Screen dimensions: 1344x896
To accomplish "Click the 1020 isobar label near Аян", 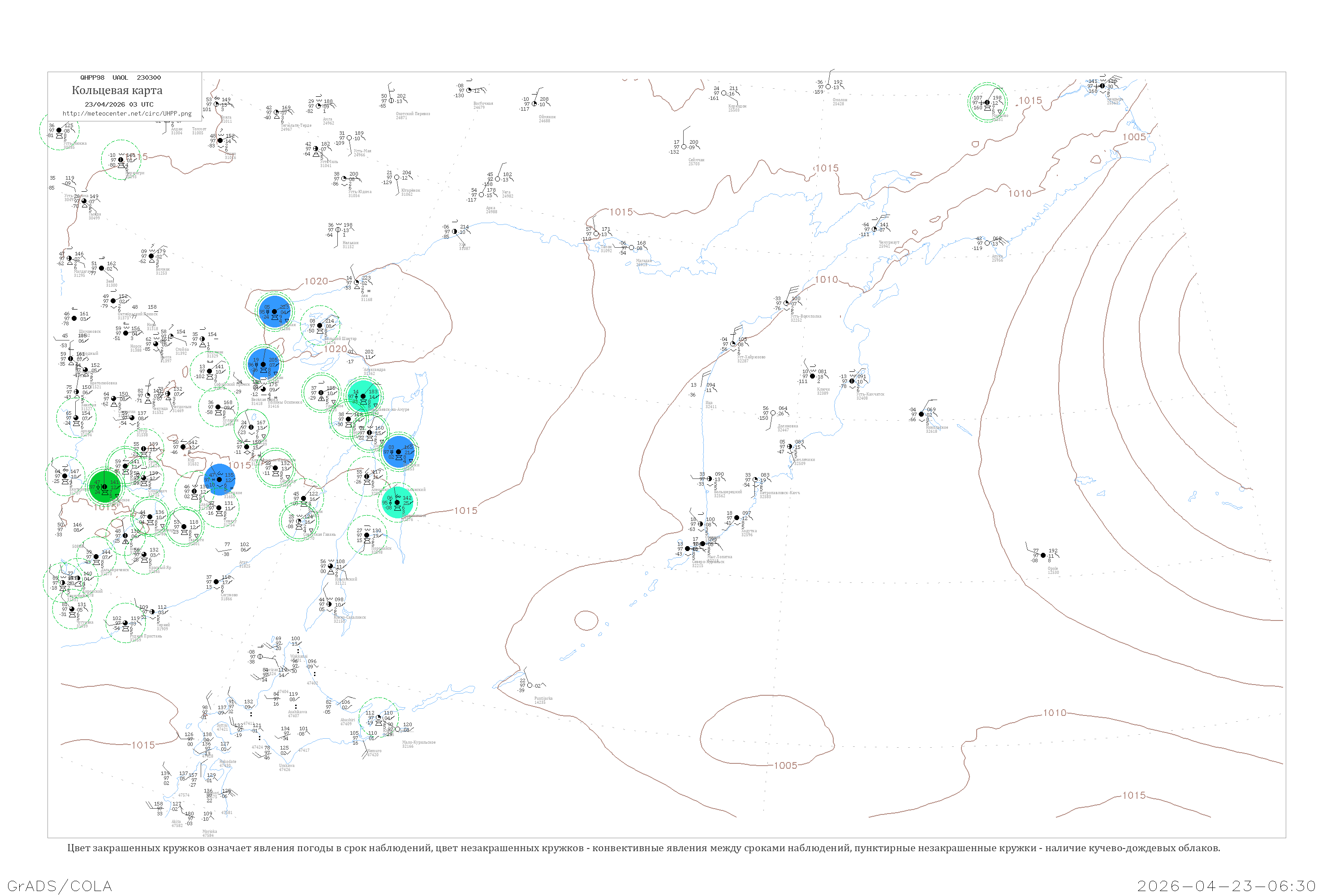I will click(316, 281).
